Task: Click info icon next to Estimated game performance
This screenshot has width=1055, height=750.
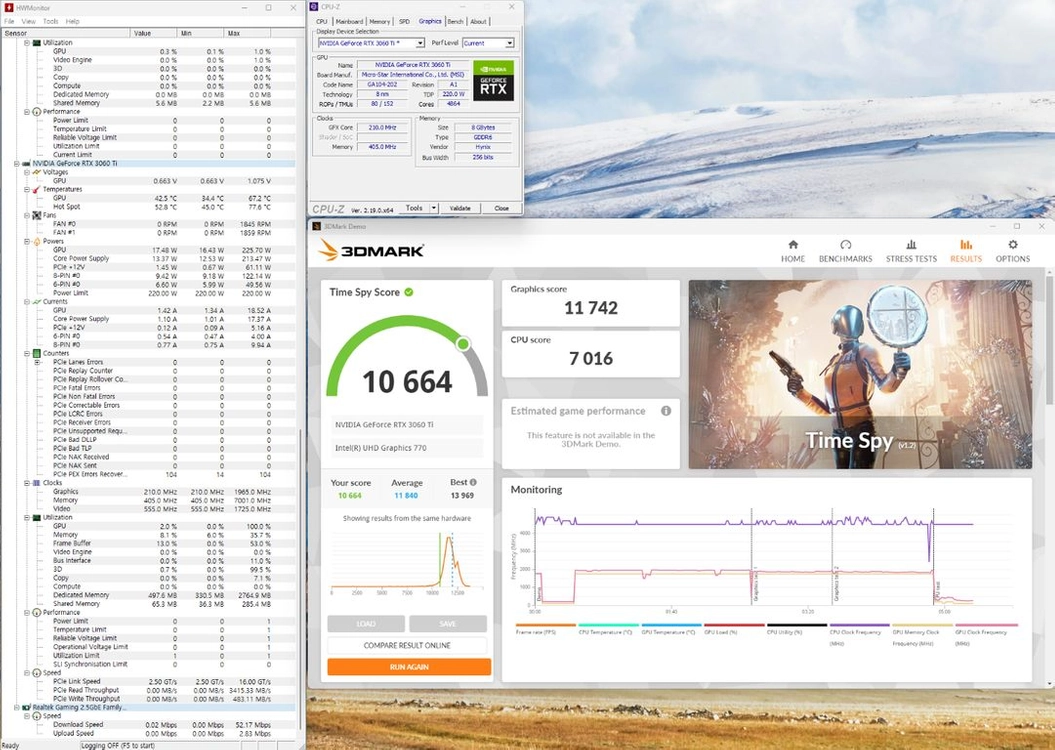Action: click(x=665, y=410)
